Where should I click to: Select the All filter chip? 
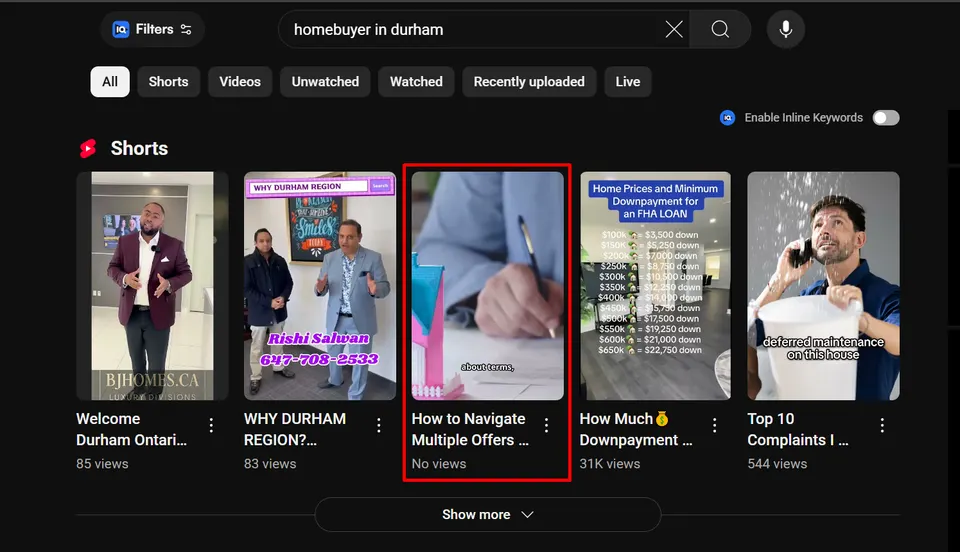click(x=110, y=82)
